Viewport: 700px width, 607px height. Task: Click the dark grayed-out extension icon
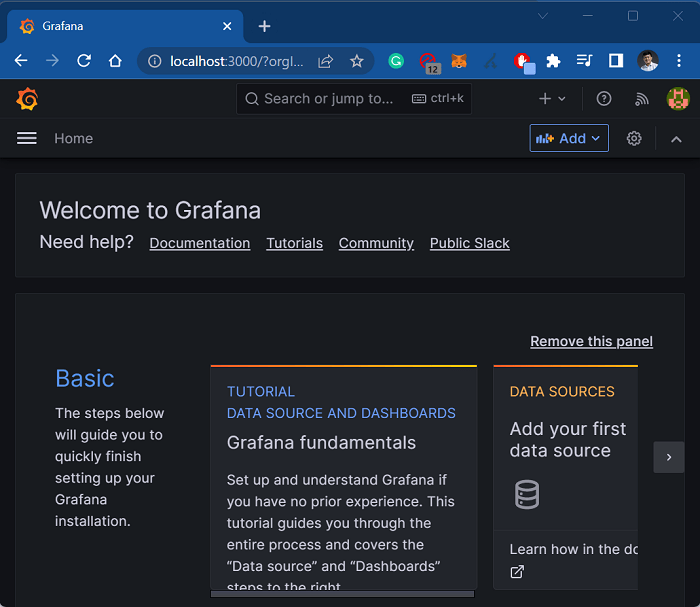point(491,61)
